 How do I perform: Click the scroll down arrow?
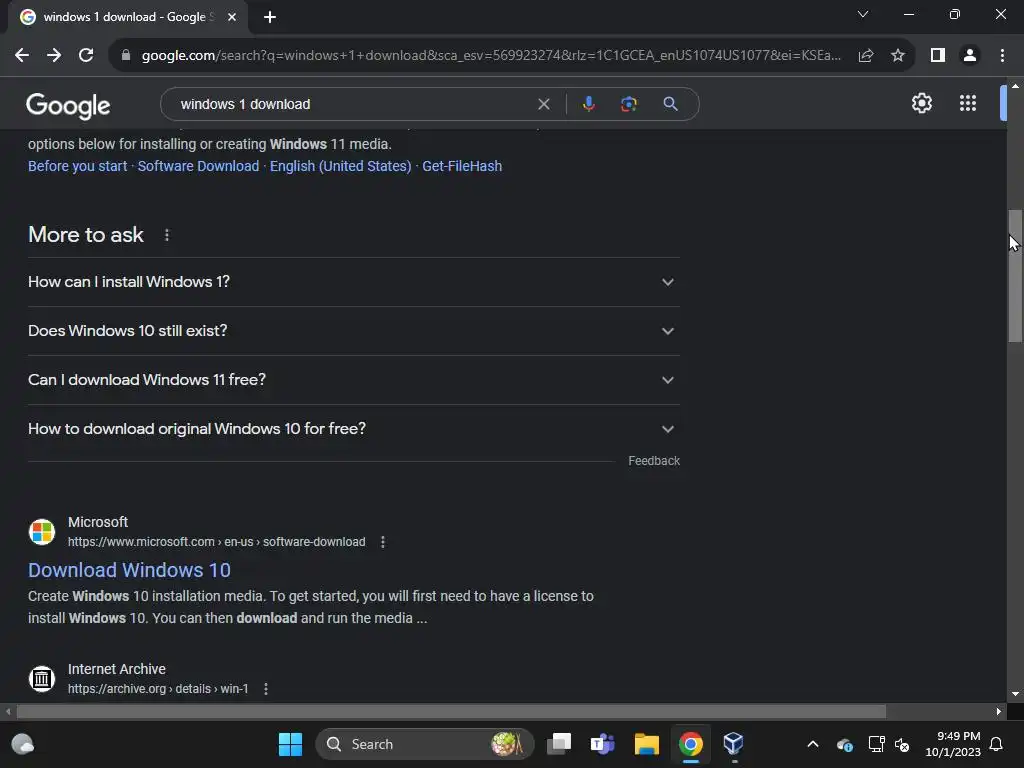pos(1015,694)
